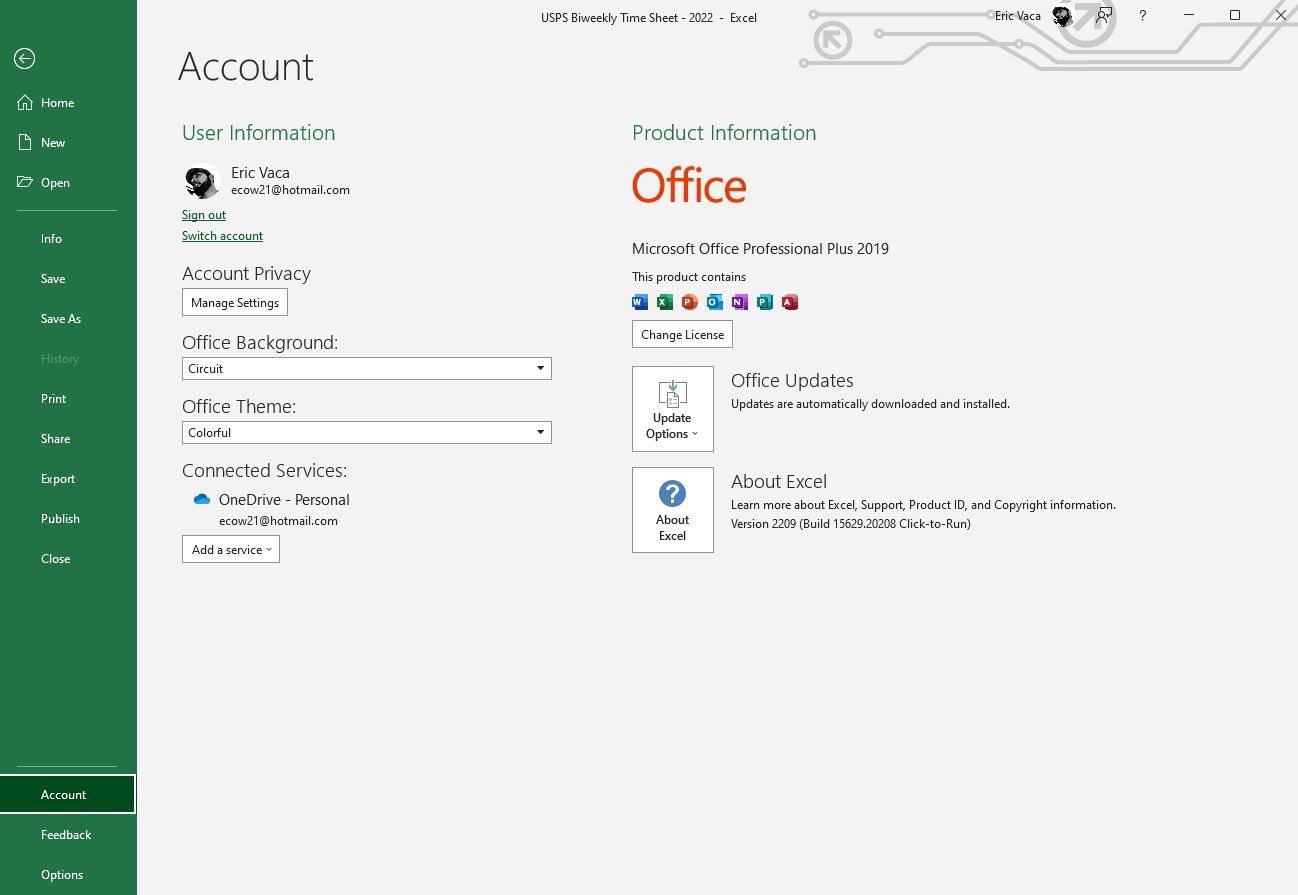Click the Excel app icon under product contents

click(665, 302)
